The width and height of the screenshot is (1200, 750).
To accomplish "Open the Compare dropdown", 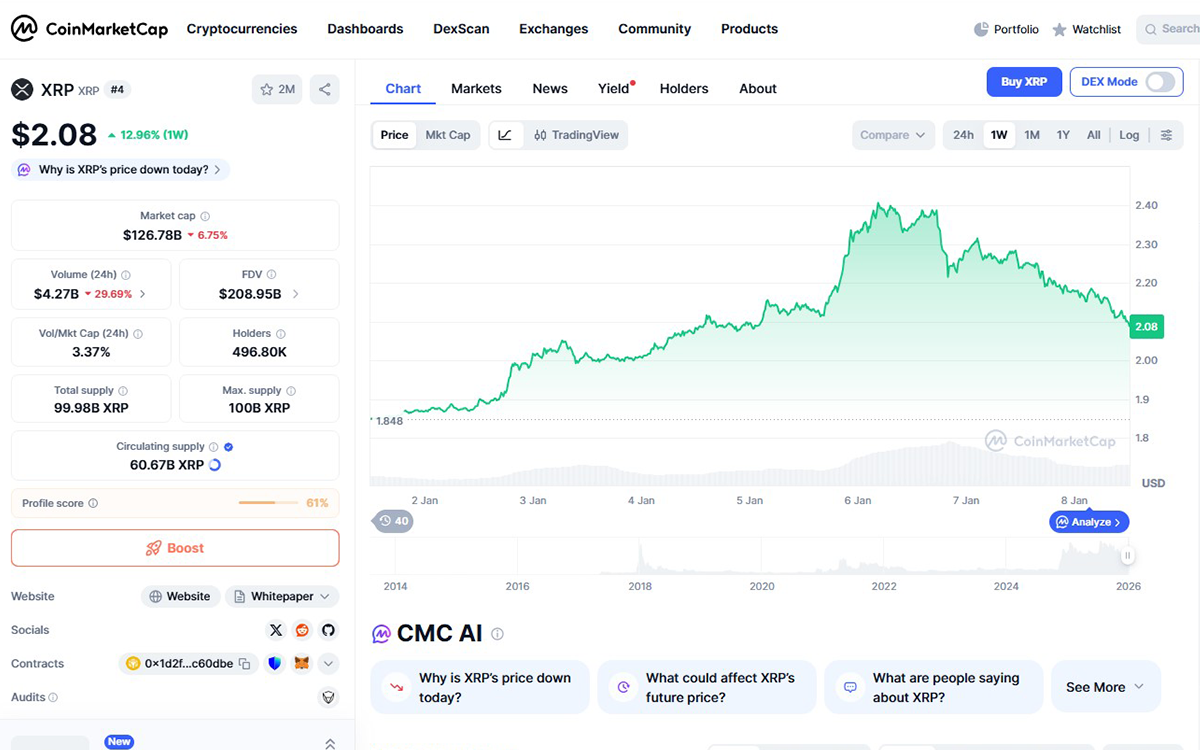I will click(892, 134).
